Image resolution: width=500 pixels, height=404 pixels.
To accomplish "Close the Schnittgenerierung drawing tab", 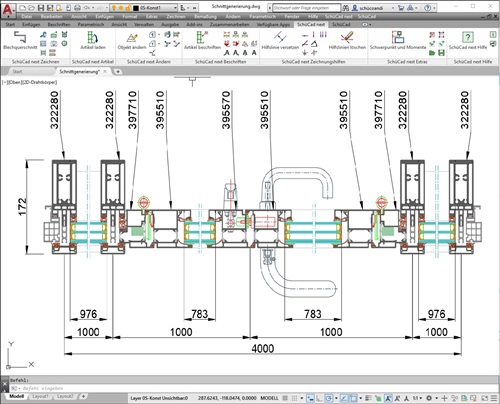I will tap(105, 71).
